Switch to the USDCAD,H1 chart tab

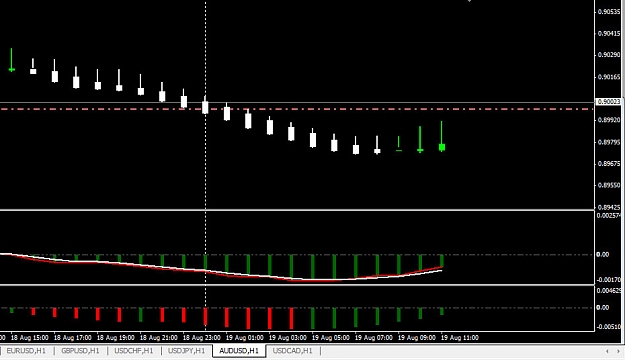click(293, 351)
